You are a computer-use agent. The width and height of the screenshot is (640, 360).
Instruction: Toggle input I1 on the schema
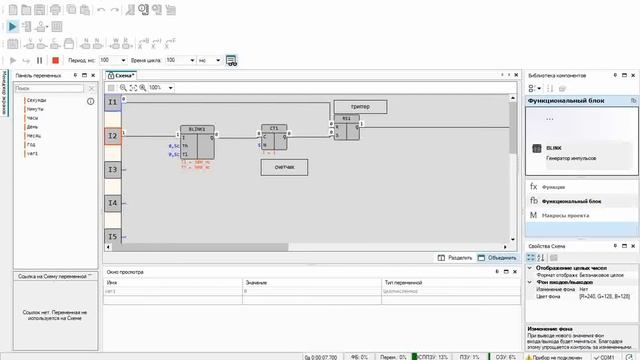[113, 102]
